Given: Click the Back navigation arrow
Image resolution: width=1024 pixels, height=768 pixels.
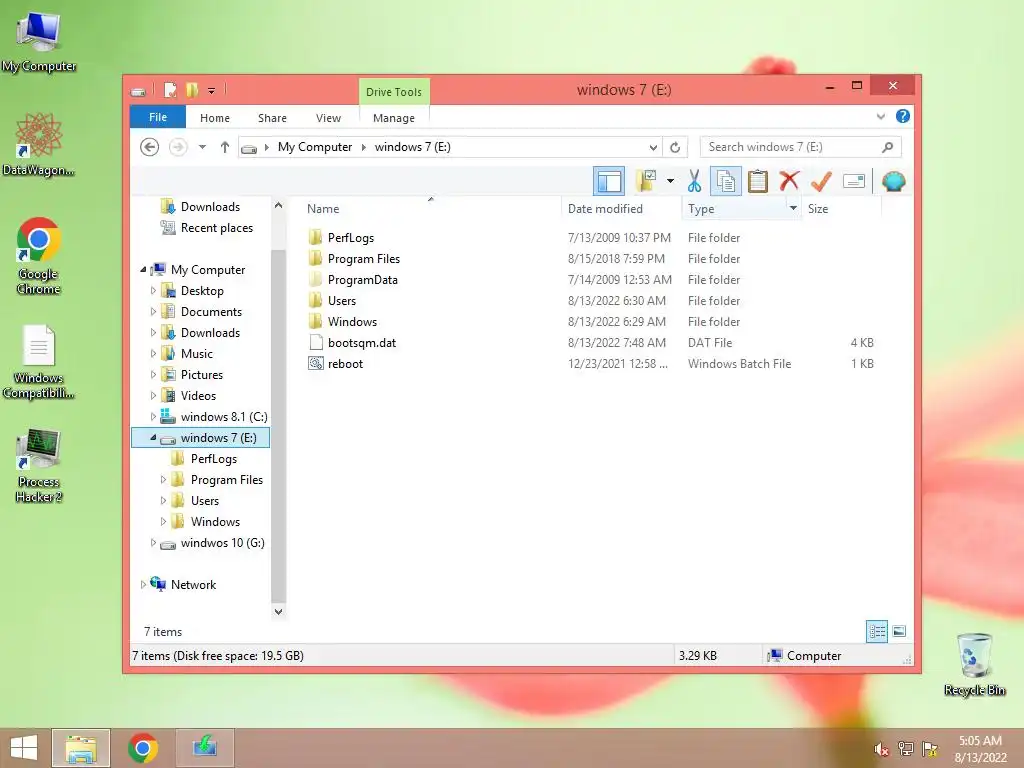Looking at the screenshot, I should tap(150, 147).
